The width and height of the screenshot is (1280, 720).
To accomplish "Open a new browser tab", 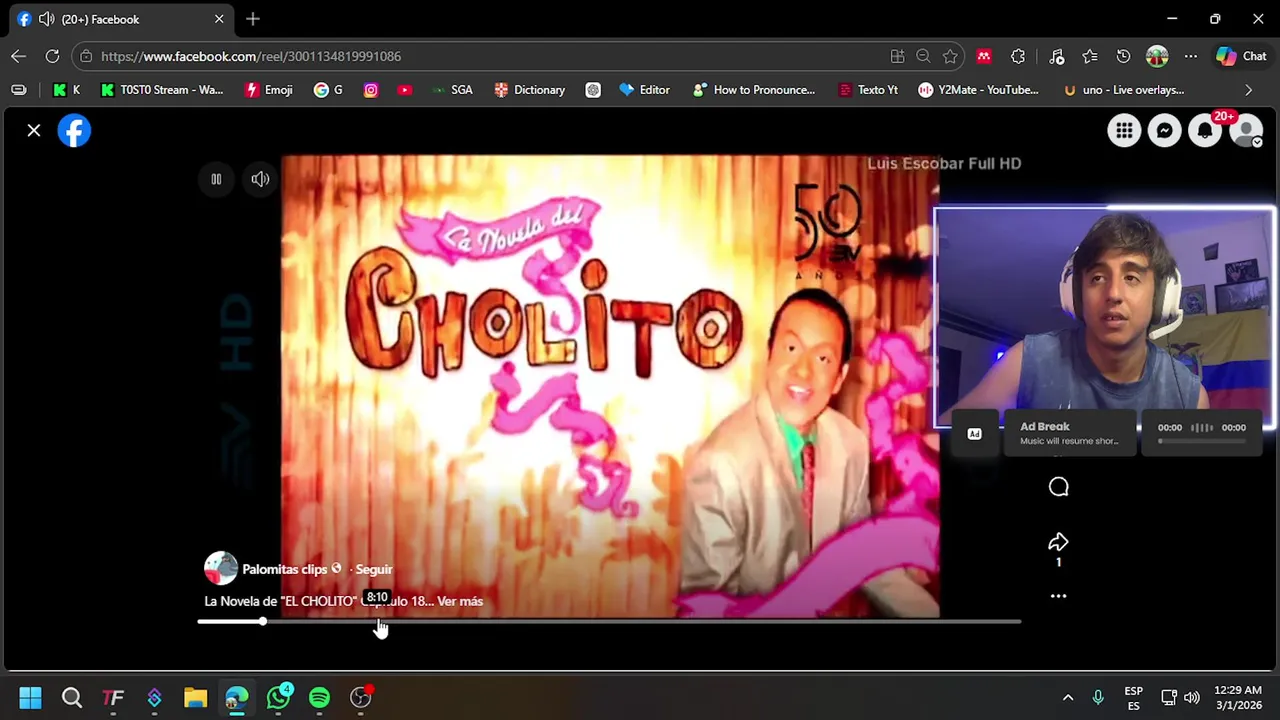I will pyautogui.click(x=253, y=19).
